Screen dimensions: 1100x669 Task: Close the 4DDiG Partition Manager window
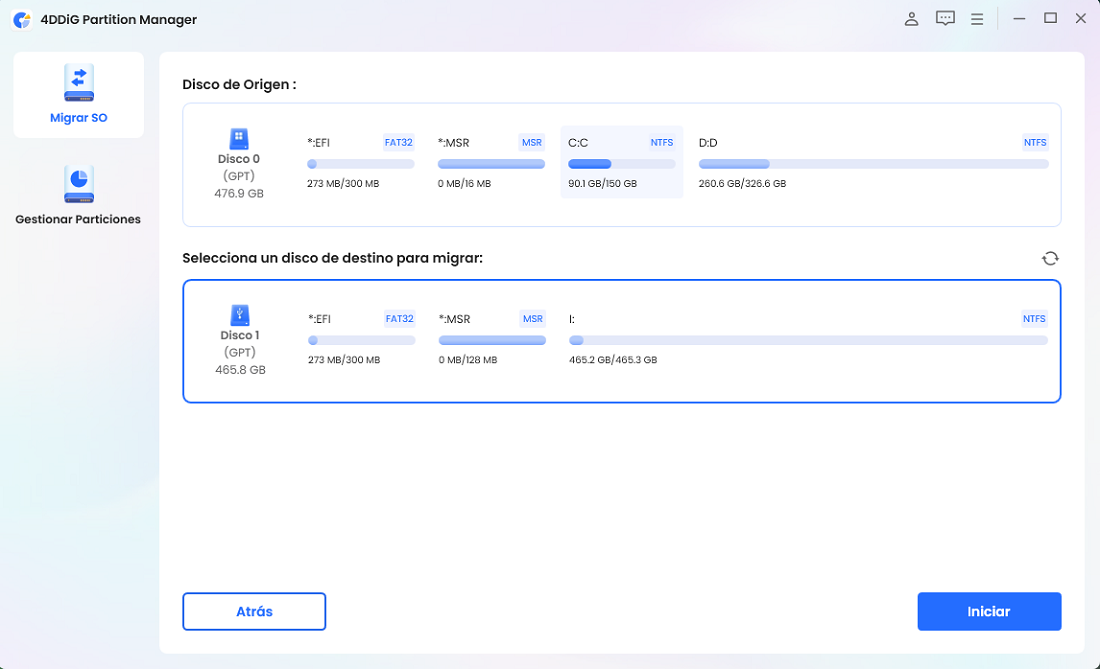[x=1081, y=19]
